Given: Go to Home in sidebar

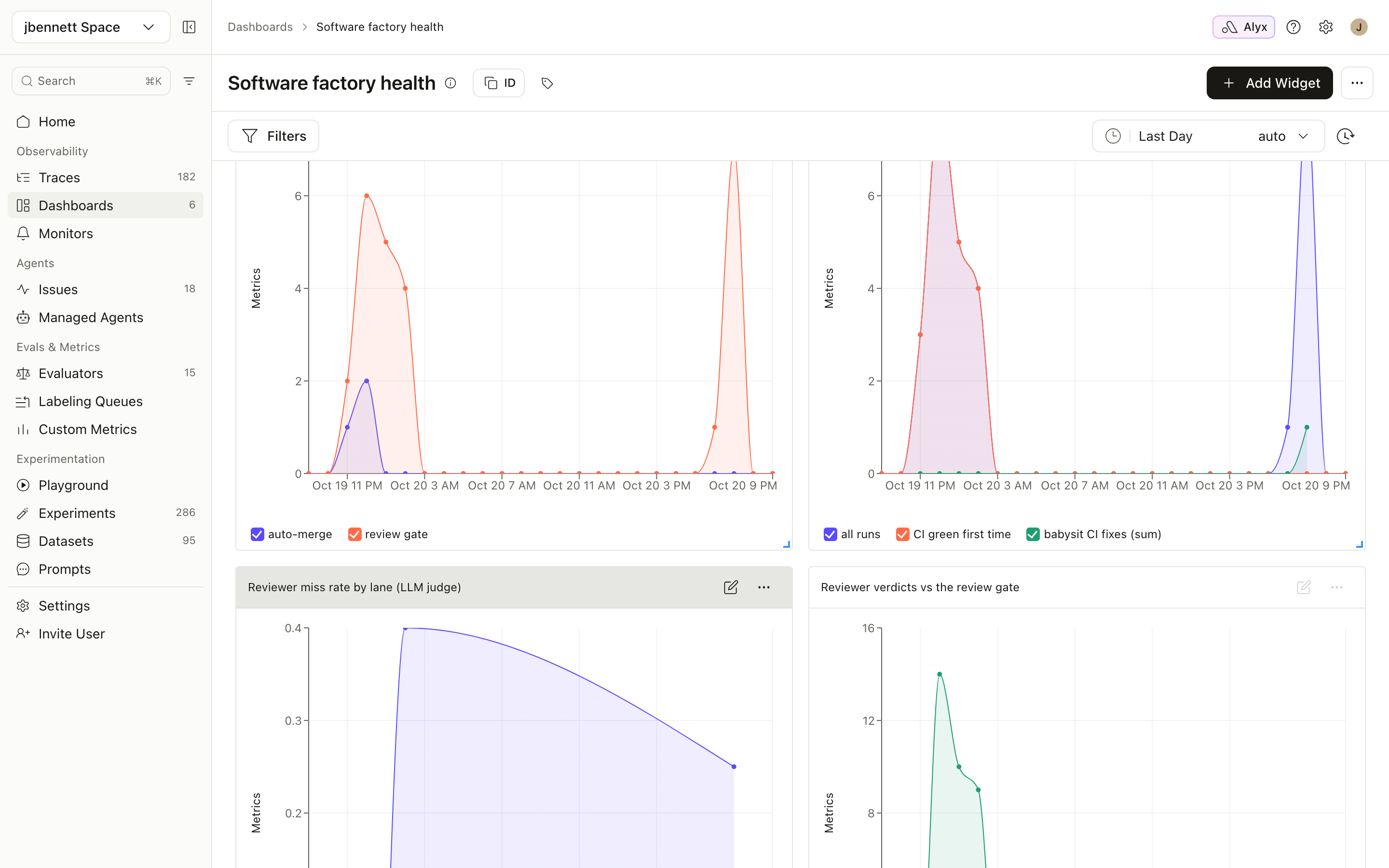Looking at the screenshot, I should (106, 122).
